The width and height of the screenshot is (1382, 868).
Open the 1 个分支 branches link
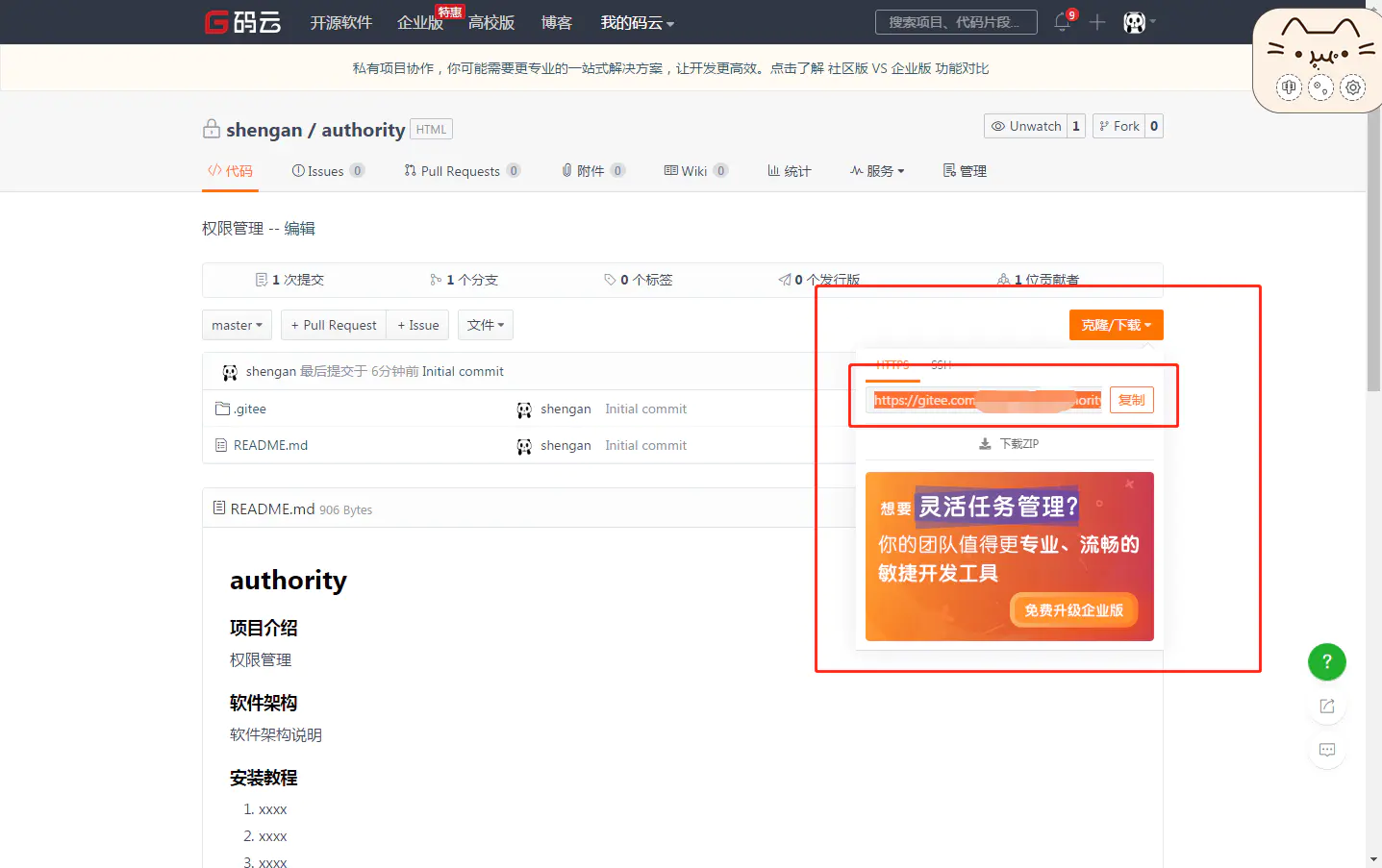click(x=464, y=280)
